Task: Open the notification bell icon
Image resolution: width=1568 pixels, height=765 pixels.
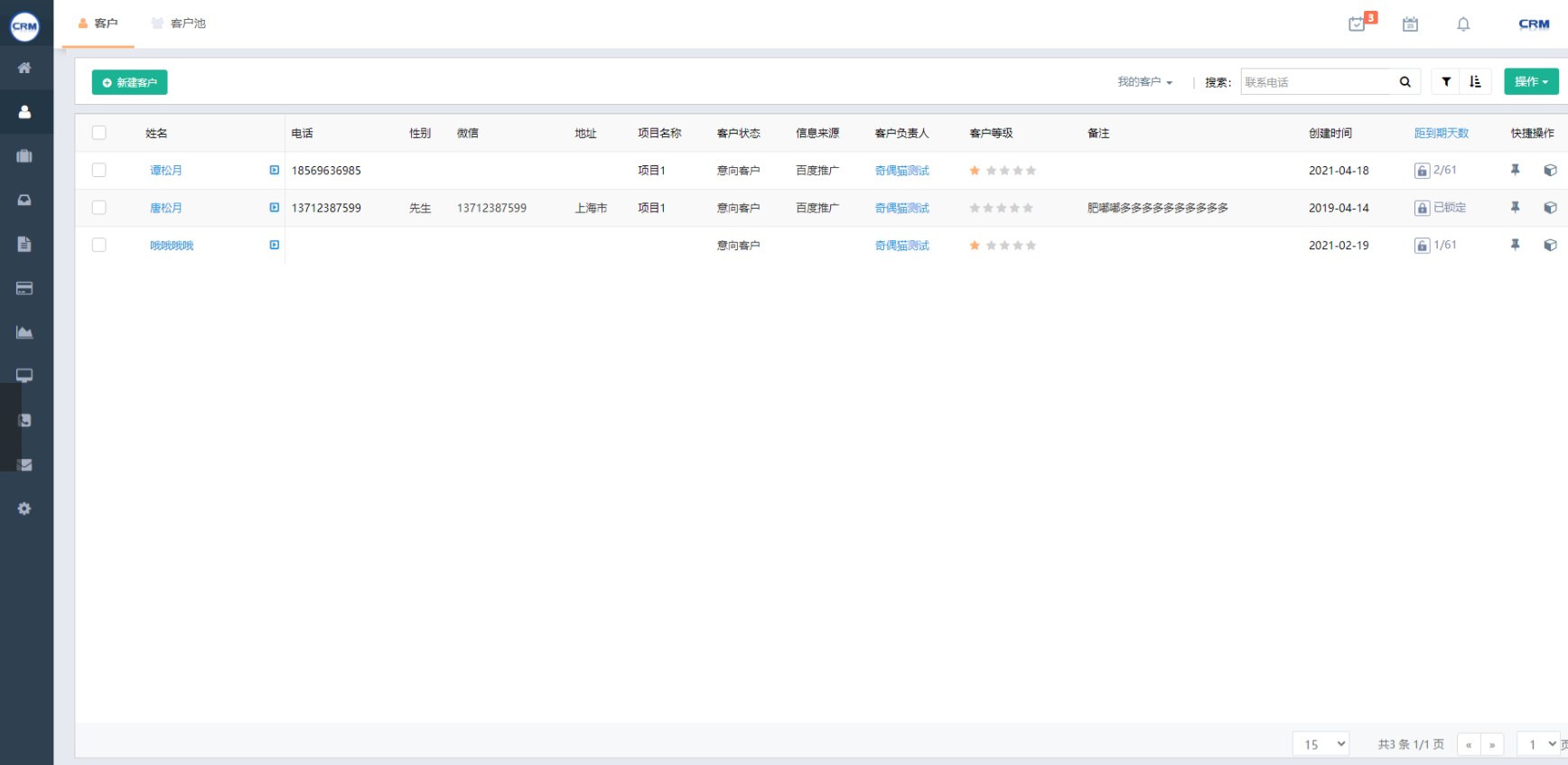Action: [1463, 24]
